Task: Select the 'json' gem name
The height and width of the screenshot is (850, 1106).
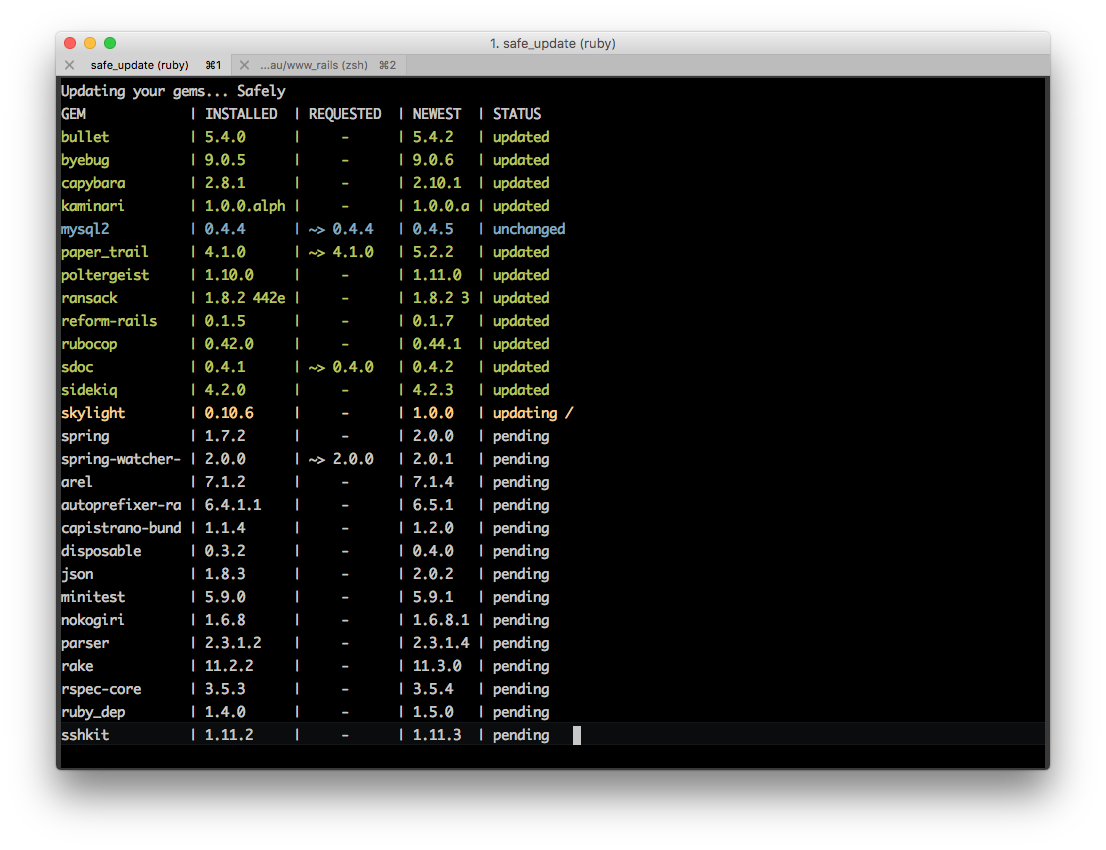Action: [77, 574]
